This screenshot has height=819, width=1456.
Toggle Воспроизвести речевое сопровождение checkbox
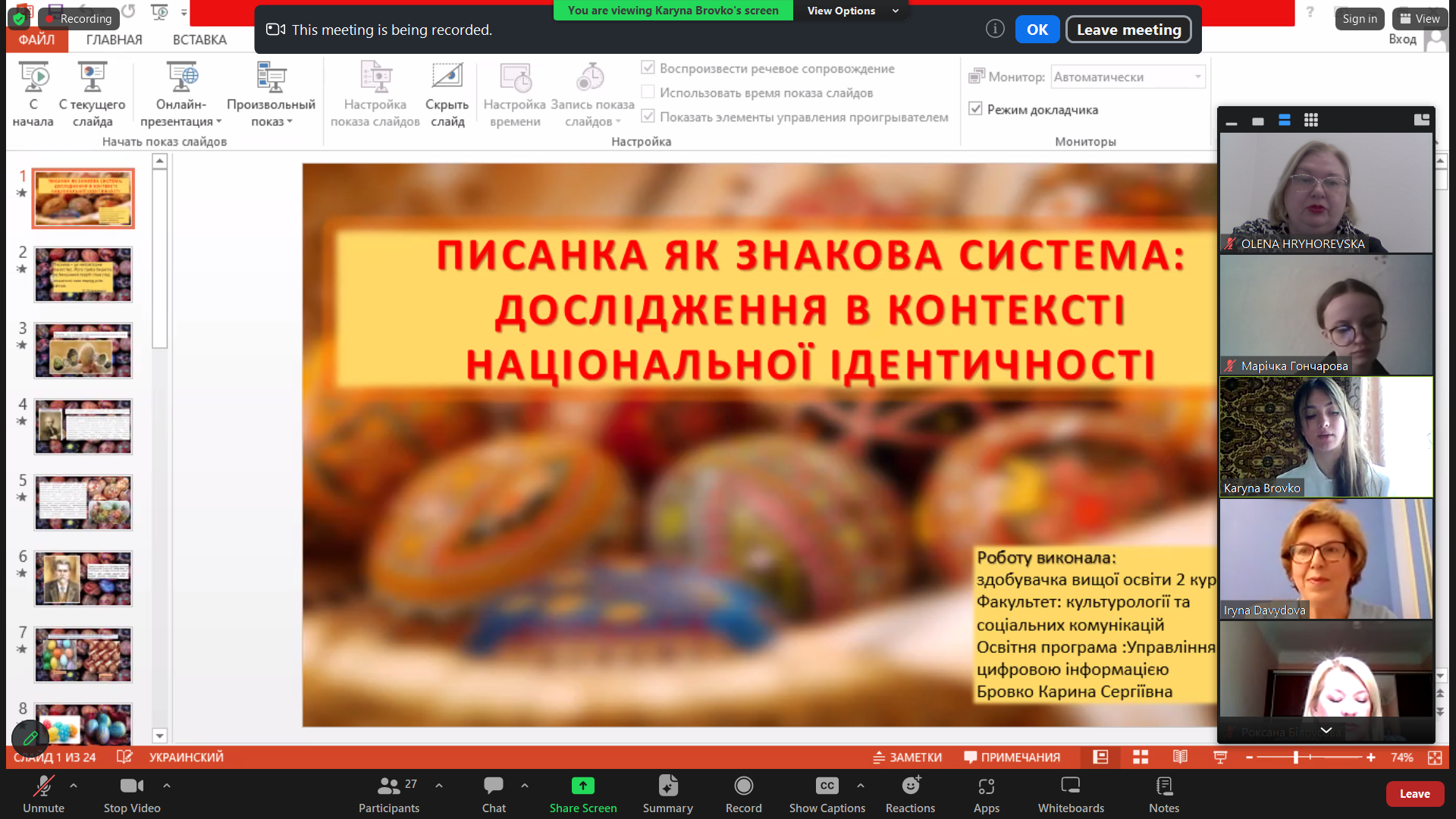point(648,68)
